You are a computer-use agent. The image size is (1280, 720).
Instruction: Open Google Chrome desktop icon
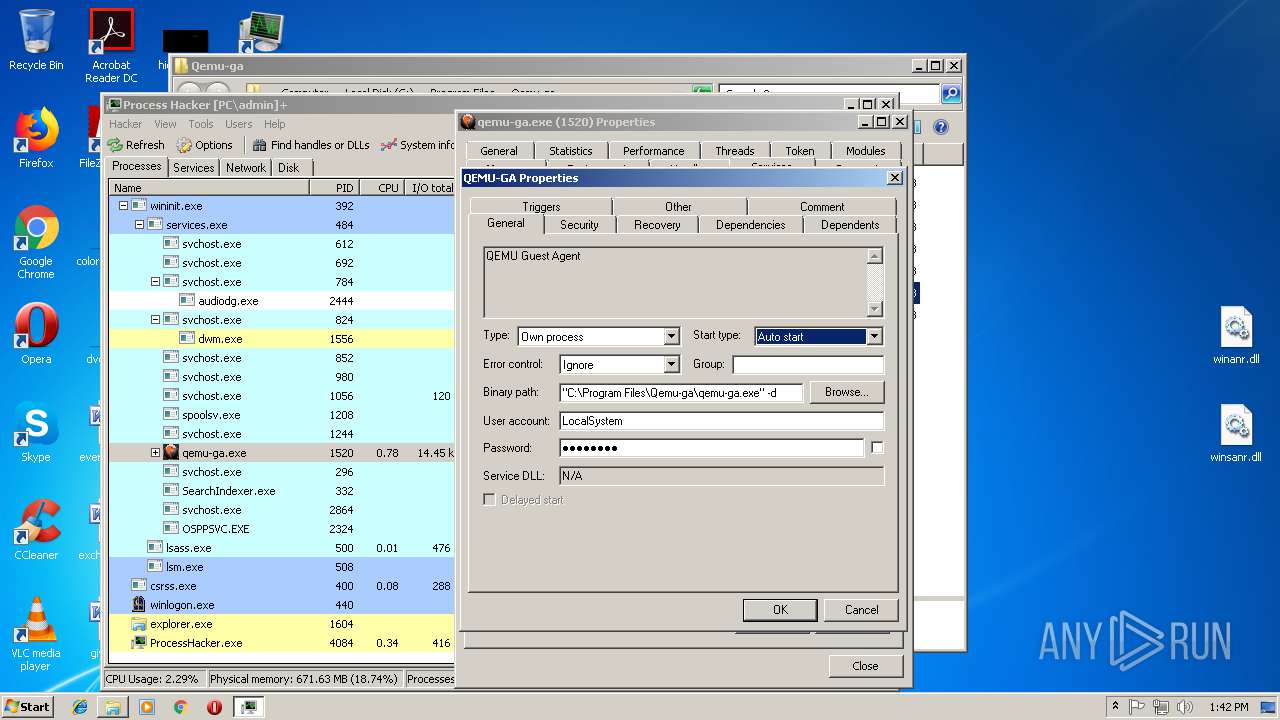tap(36, 243)
